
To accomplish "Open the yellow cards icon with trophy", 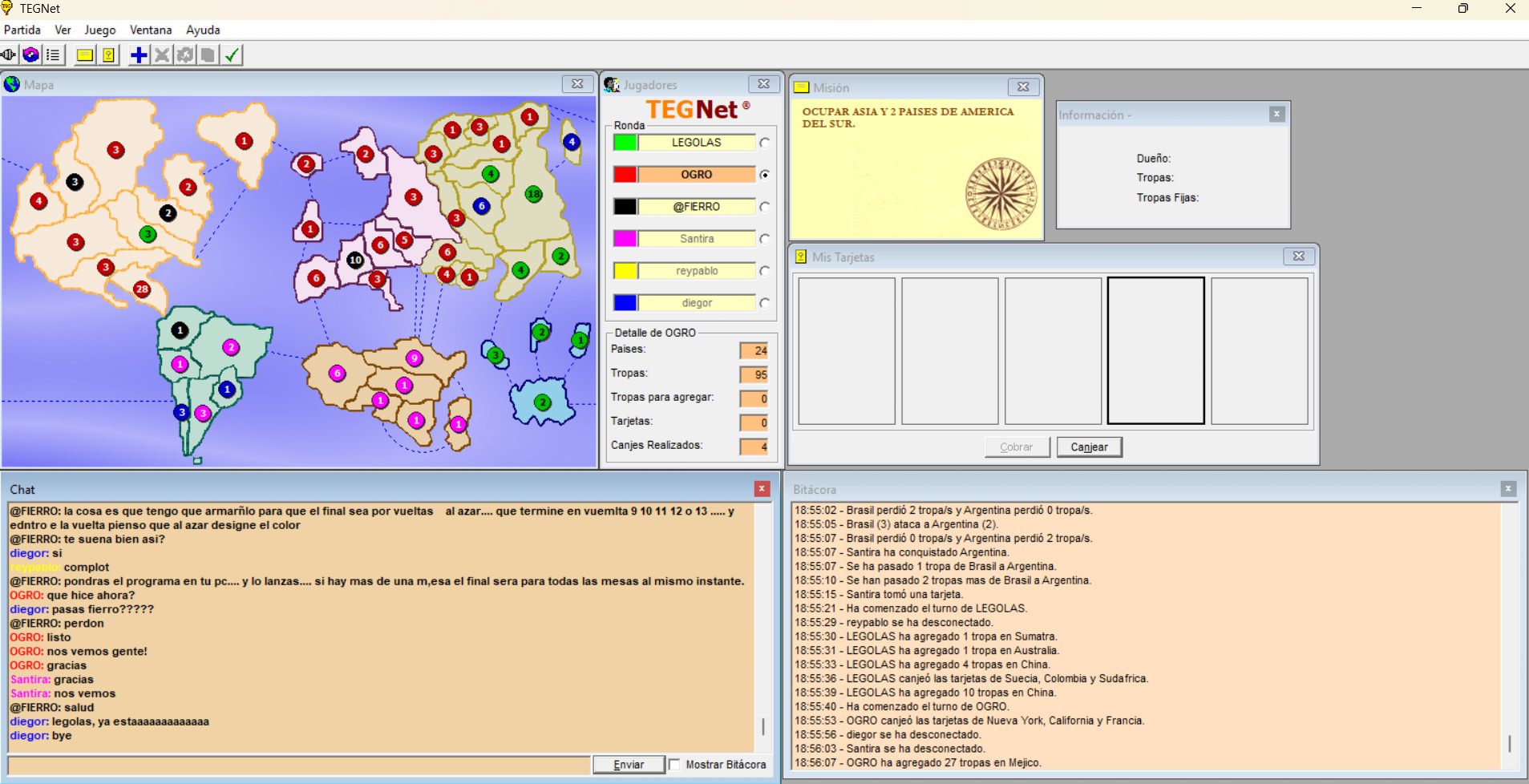I will [108, 55].
